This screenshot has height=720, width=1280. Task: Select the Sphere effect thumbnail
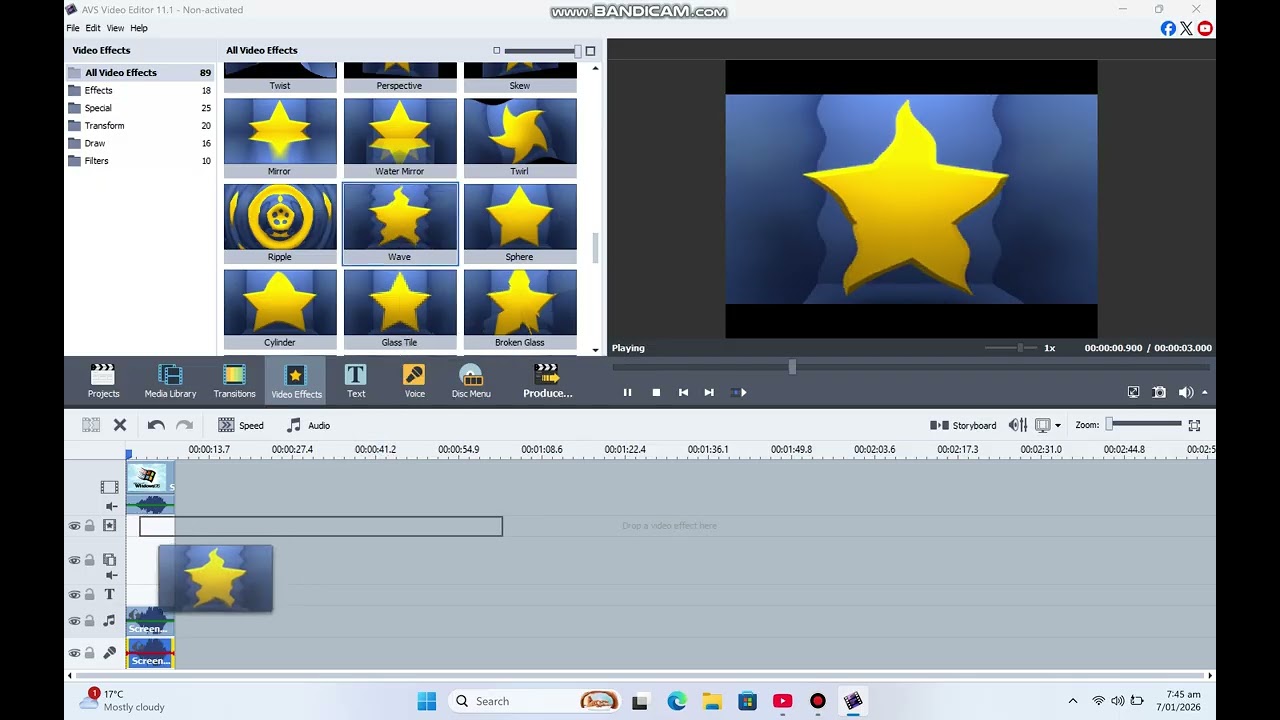[520, 223]
